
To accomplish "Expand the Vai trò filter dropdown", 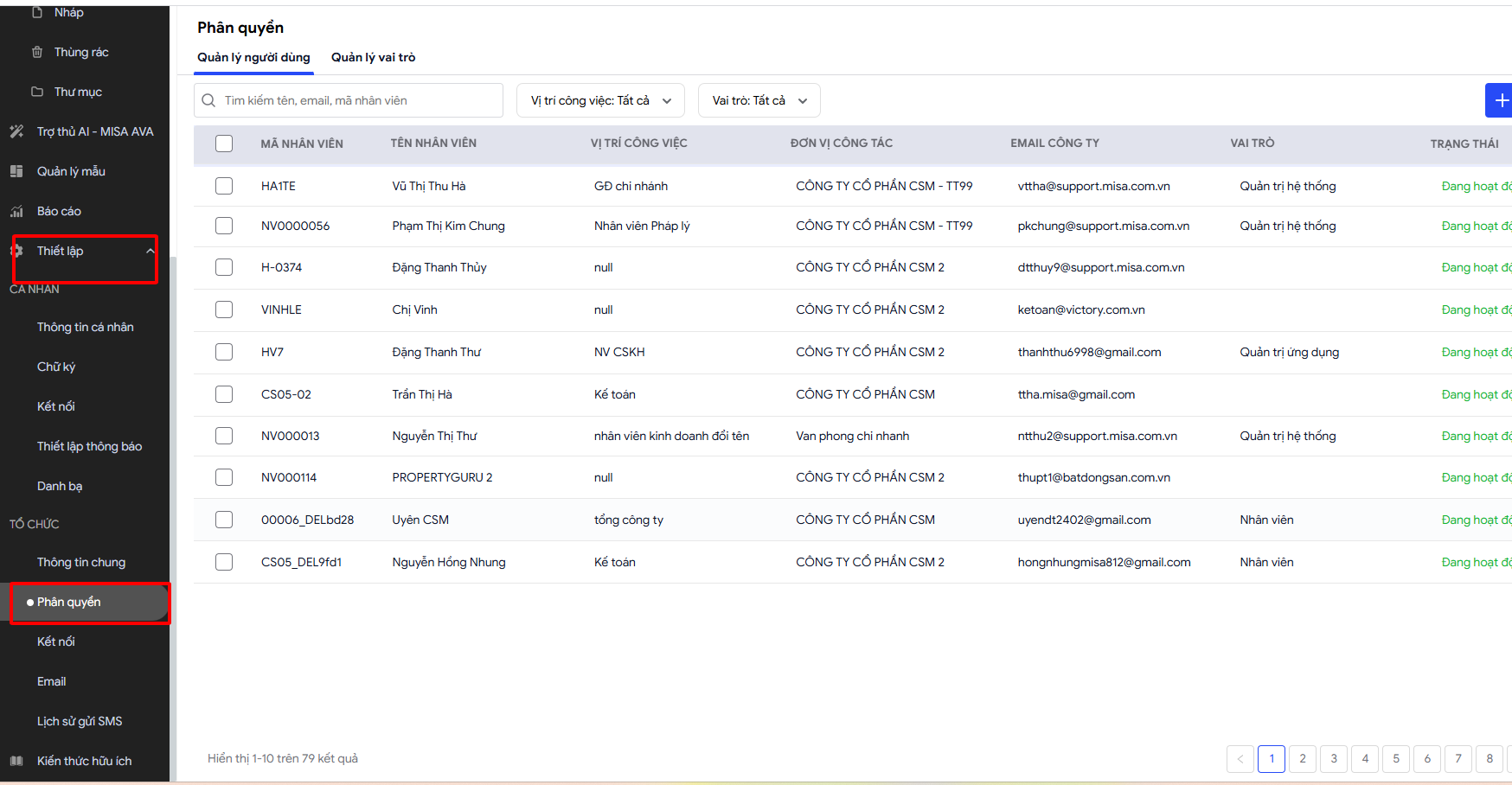I will [759, 100].
